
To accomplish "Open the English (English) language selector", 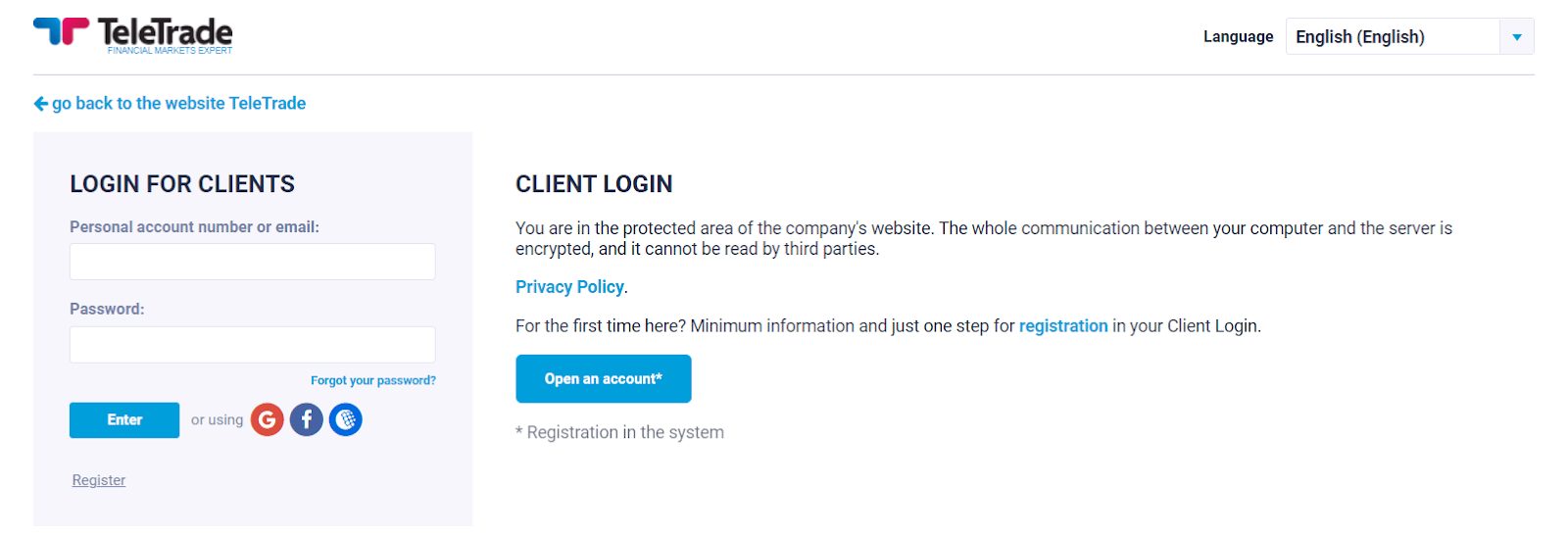I will pyautogui.click(x=1409, y=37).
